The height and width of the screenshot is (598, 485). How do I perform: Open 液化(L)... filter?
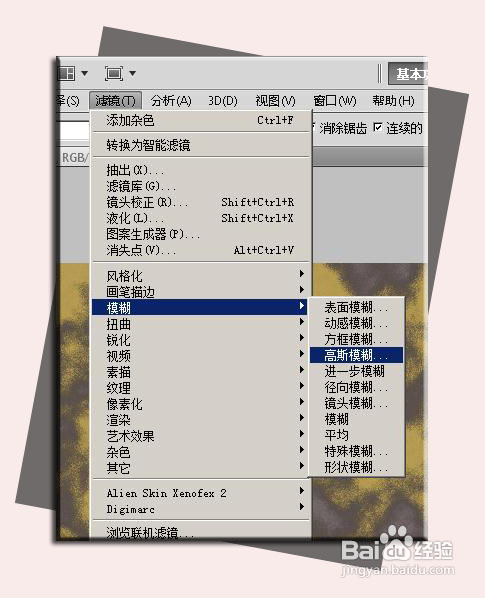201,218
